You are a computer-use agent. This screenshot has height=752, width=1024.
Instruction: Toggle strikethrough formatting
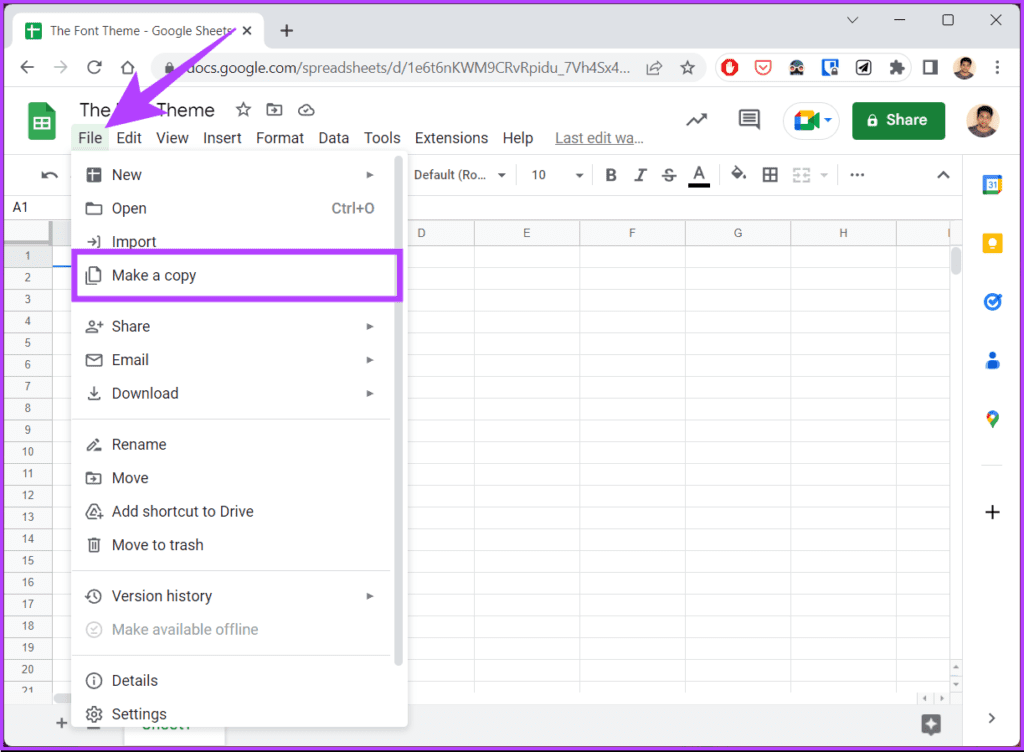pyautogui.click(x=669, y=175)
